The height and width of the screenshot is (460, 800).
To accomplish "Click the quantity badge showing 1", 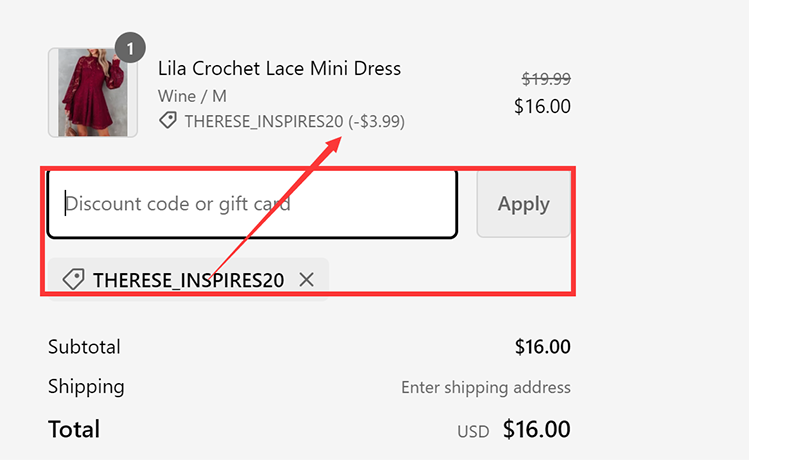I will click(x=130, y=47).
